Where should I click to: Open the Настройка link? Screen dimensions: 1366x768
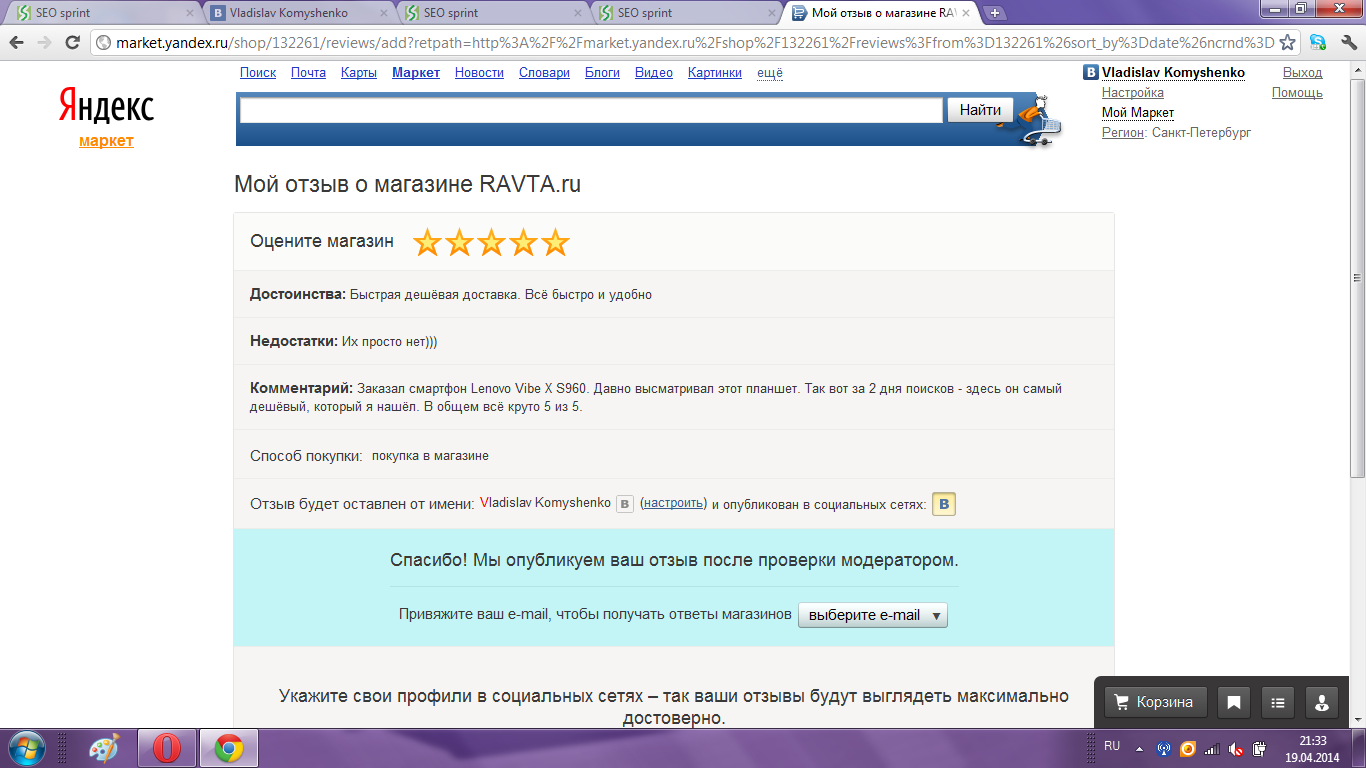pyautogui.click(x=1133, y=93)
